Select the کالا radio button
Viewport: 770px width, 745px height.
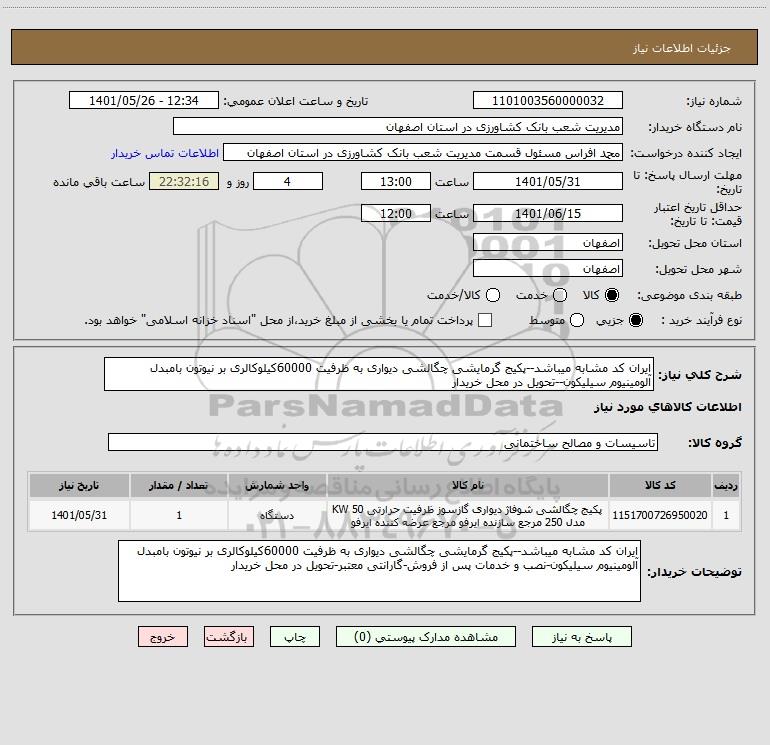[x=612, y=295]
